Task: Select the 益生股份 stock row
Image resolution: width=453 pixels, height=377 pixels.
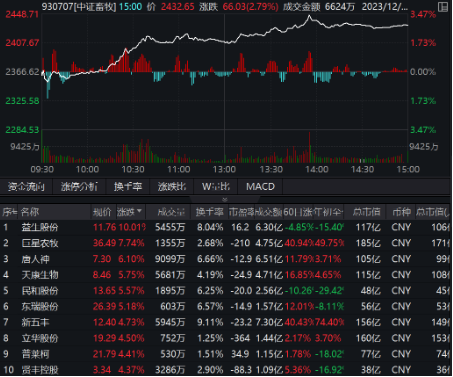Action: tap(226, 227)
